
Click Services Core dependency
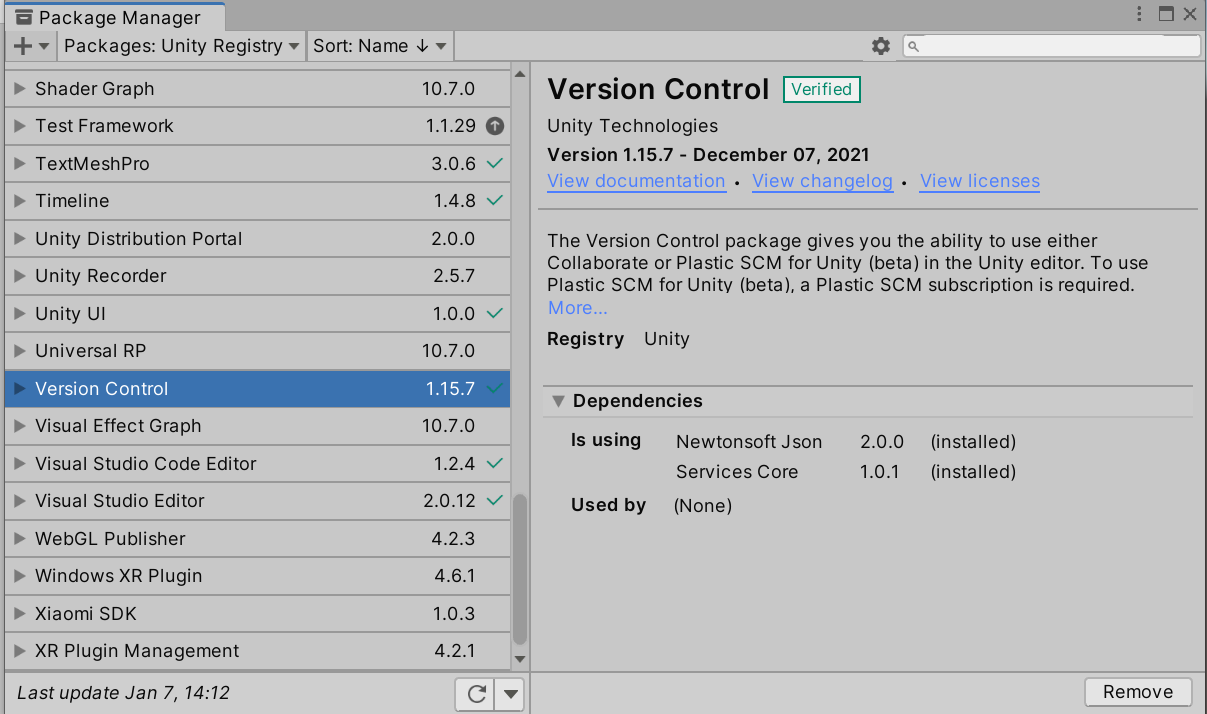pos(737,472)
